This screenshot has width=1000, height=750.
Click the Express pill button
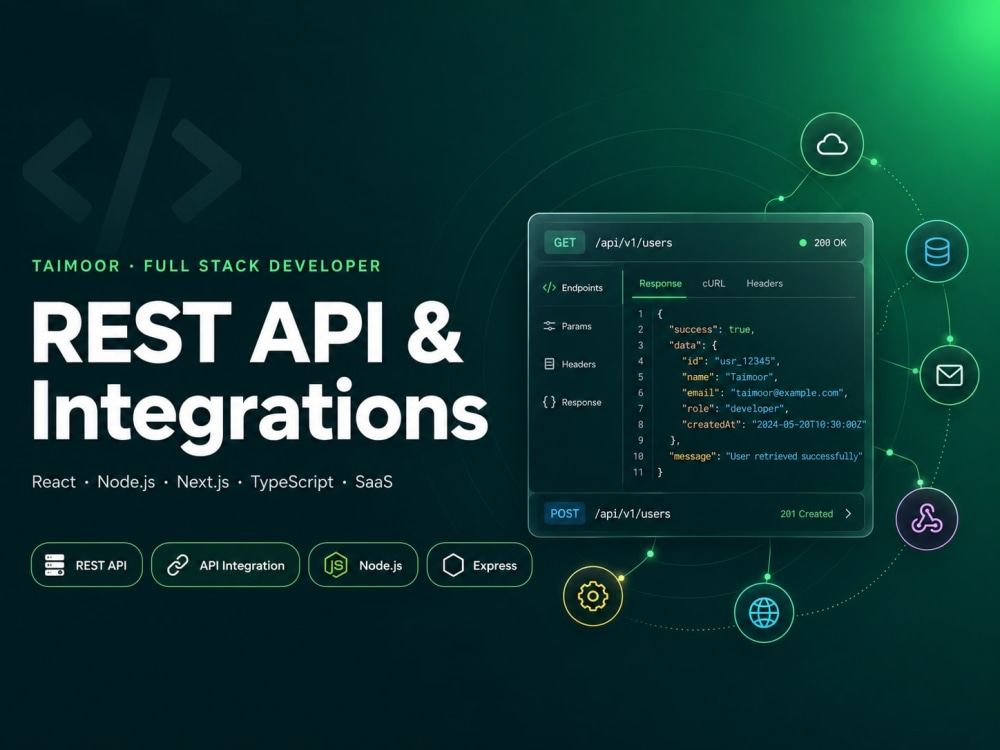coord(479,565)
